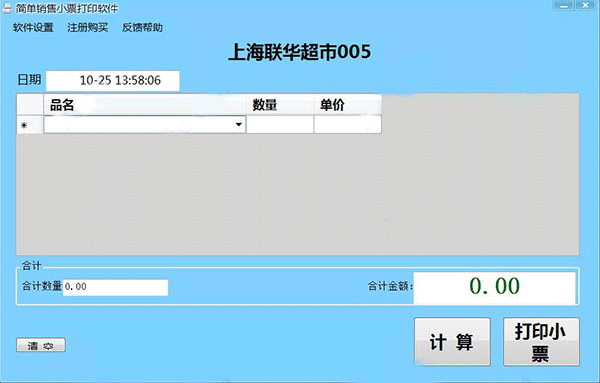
Task: Click the printer icon in title bar
Action: tap(7, 8)
